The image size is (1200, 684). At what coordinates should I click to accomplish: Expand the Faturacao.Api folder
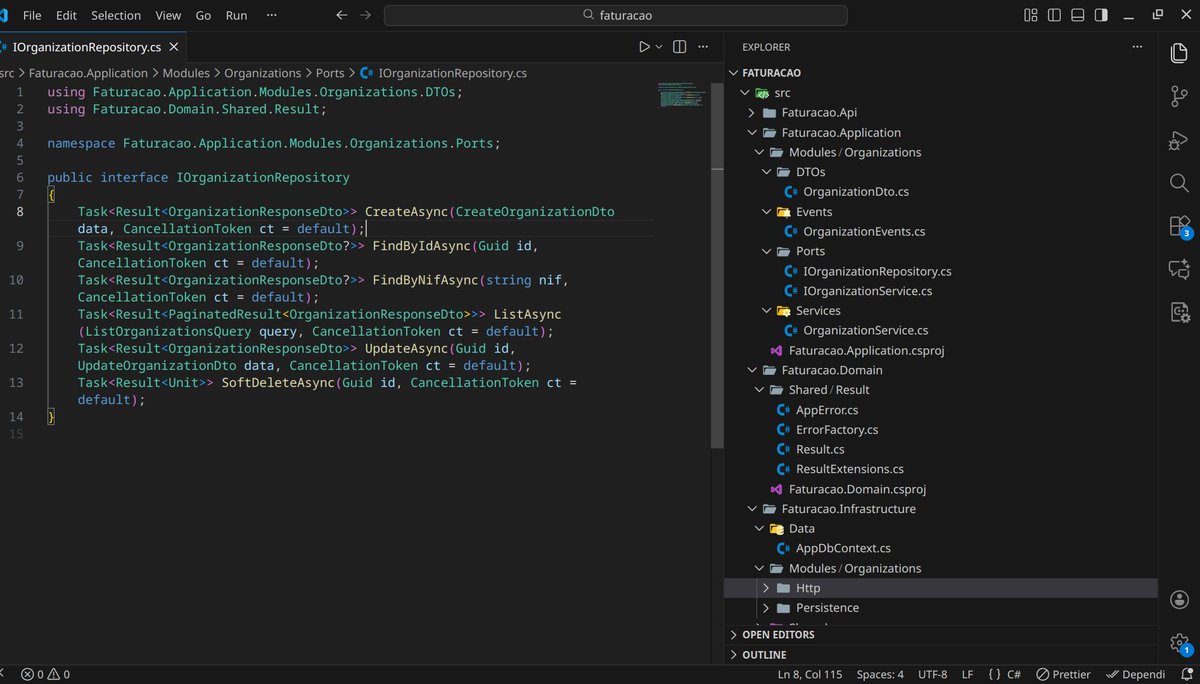point(752,113)
